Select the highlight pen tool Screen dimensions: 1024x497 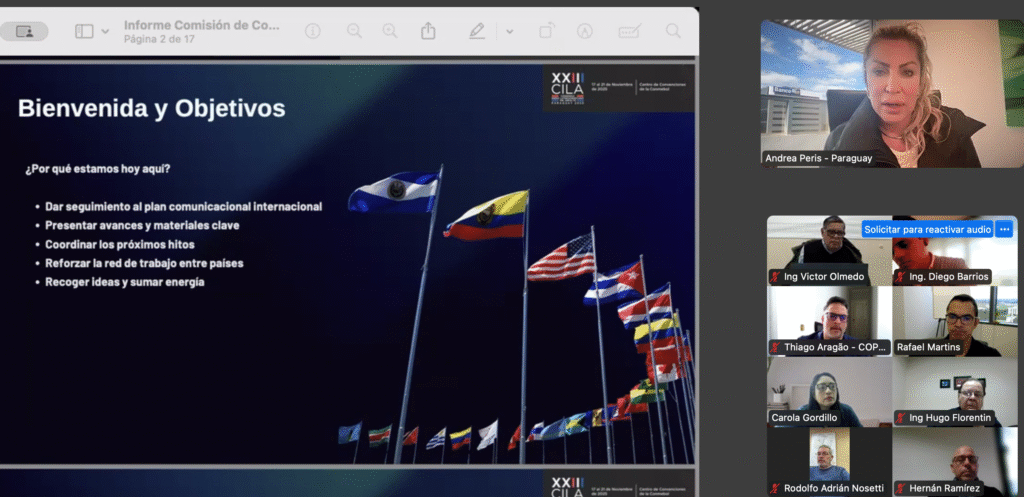[478, 31]
